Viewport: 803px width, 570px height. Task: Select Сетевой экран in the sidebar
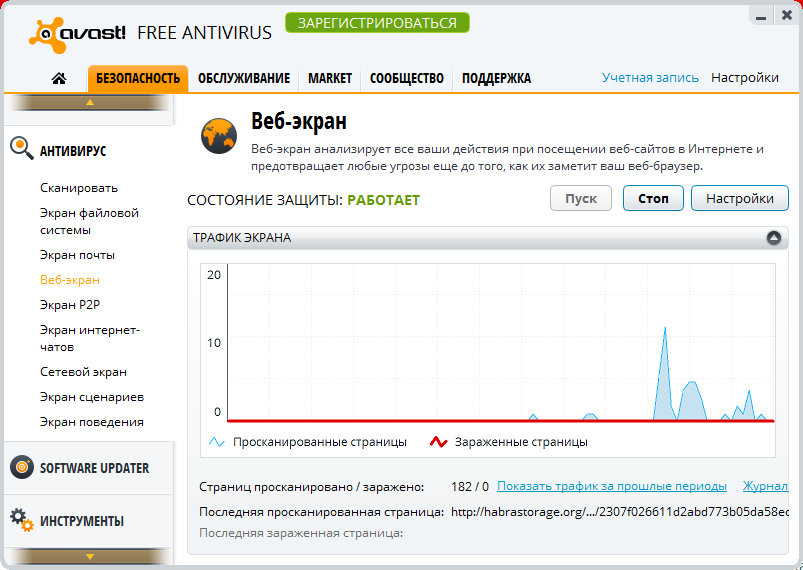click(83, 372)
